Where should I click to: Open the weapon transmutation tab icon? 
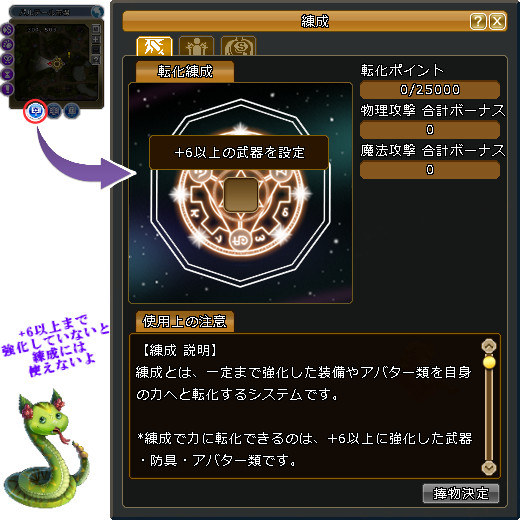coord(154,46)
